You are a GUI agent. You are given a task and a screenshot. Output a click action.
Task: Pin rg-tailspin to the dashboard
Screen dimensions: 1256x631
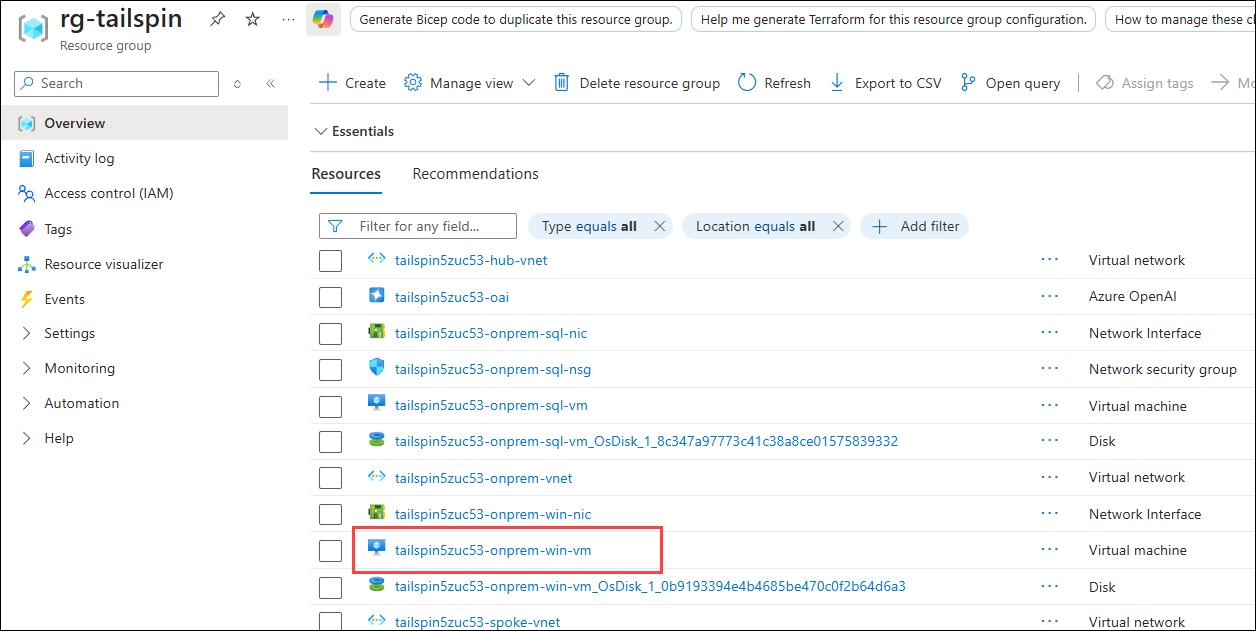pos(217,18)
